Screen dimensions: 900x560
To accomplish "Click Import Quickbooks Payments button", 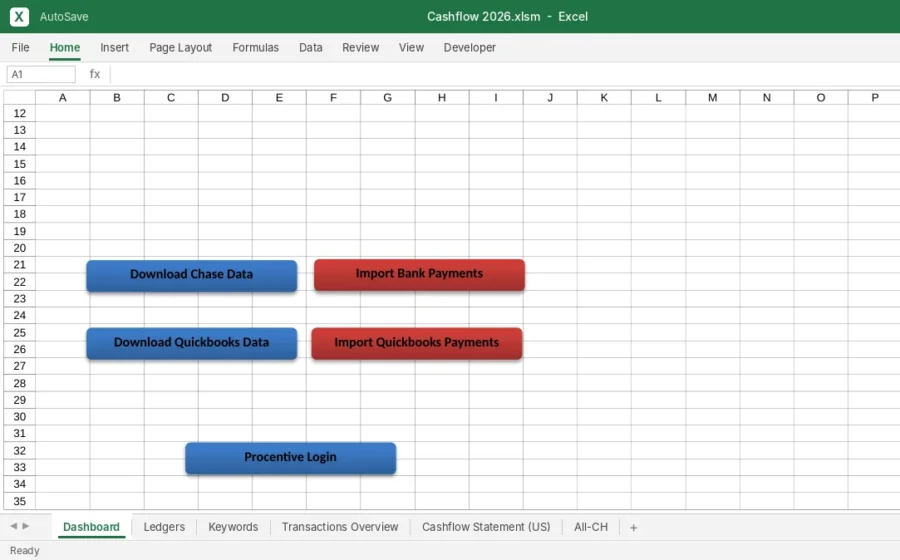I will click(417, 343).
